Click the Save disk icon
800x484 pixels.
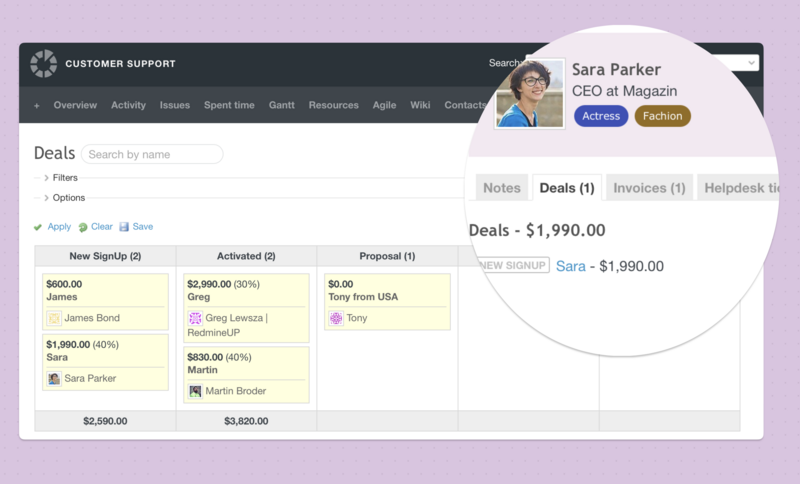click(124, 227)
